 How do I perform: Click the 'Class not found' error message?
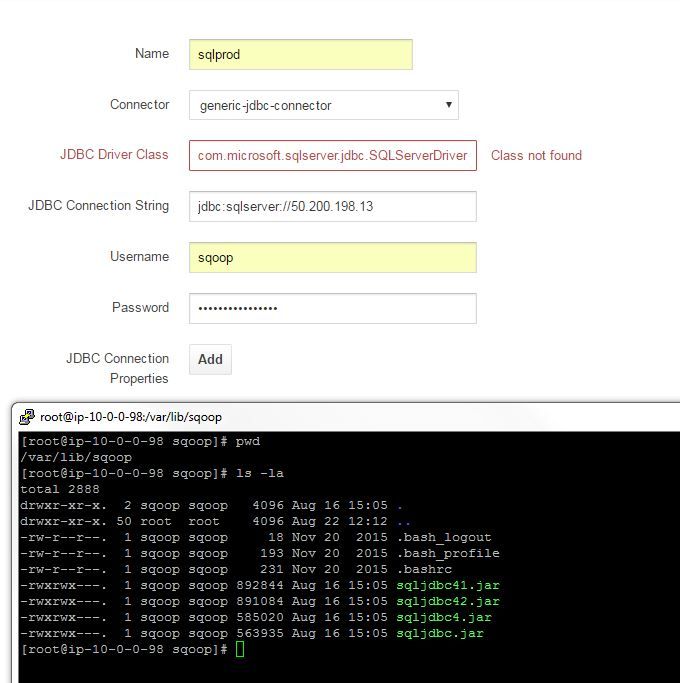(536, 156)
